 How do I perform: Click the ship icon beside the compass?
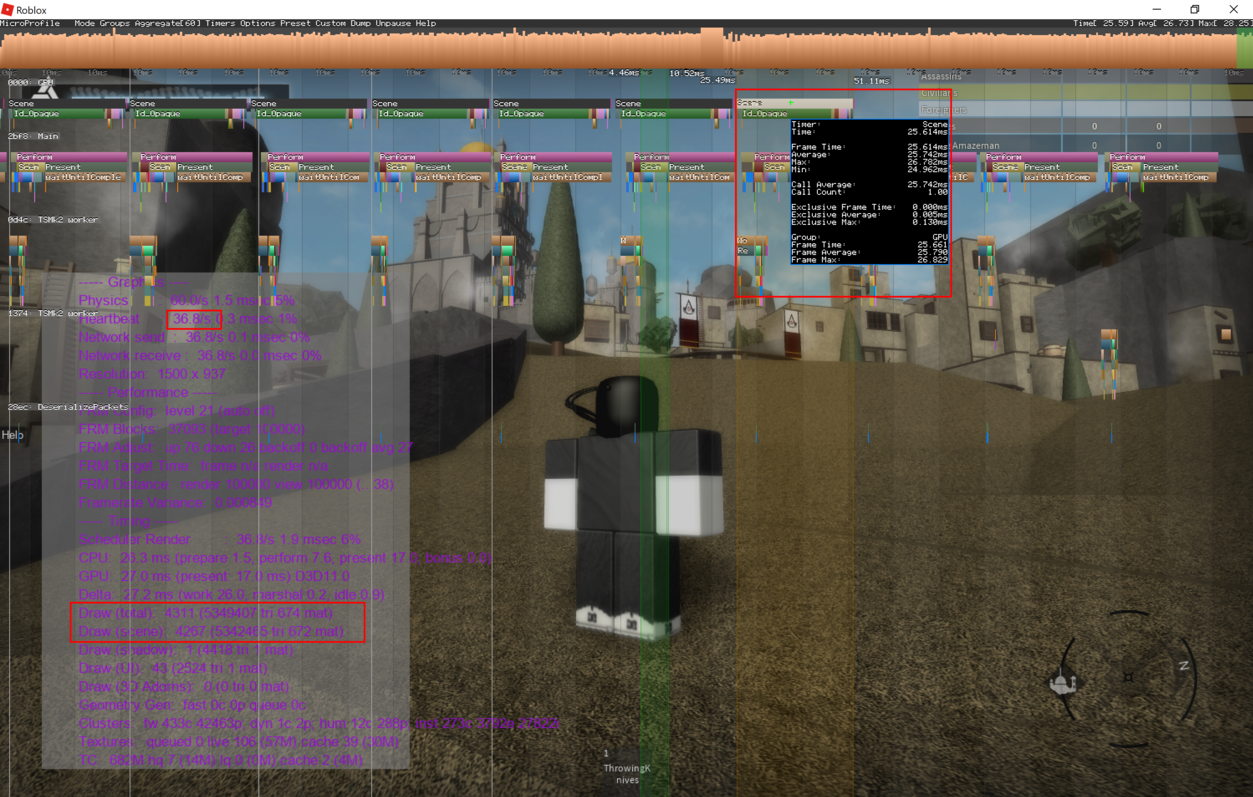tap(1063, 683)
